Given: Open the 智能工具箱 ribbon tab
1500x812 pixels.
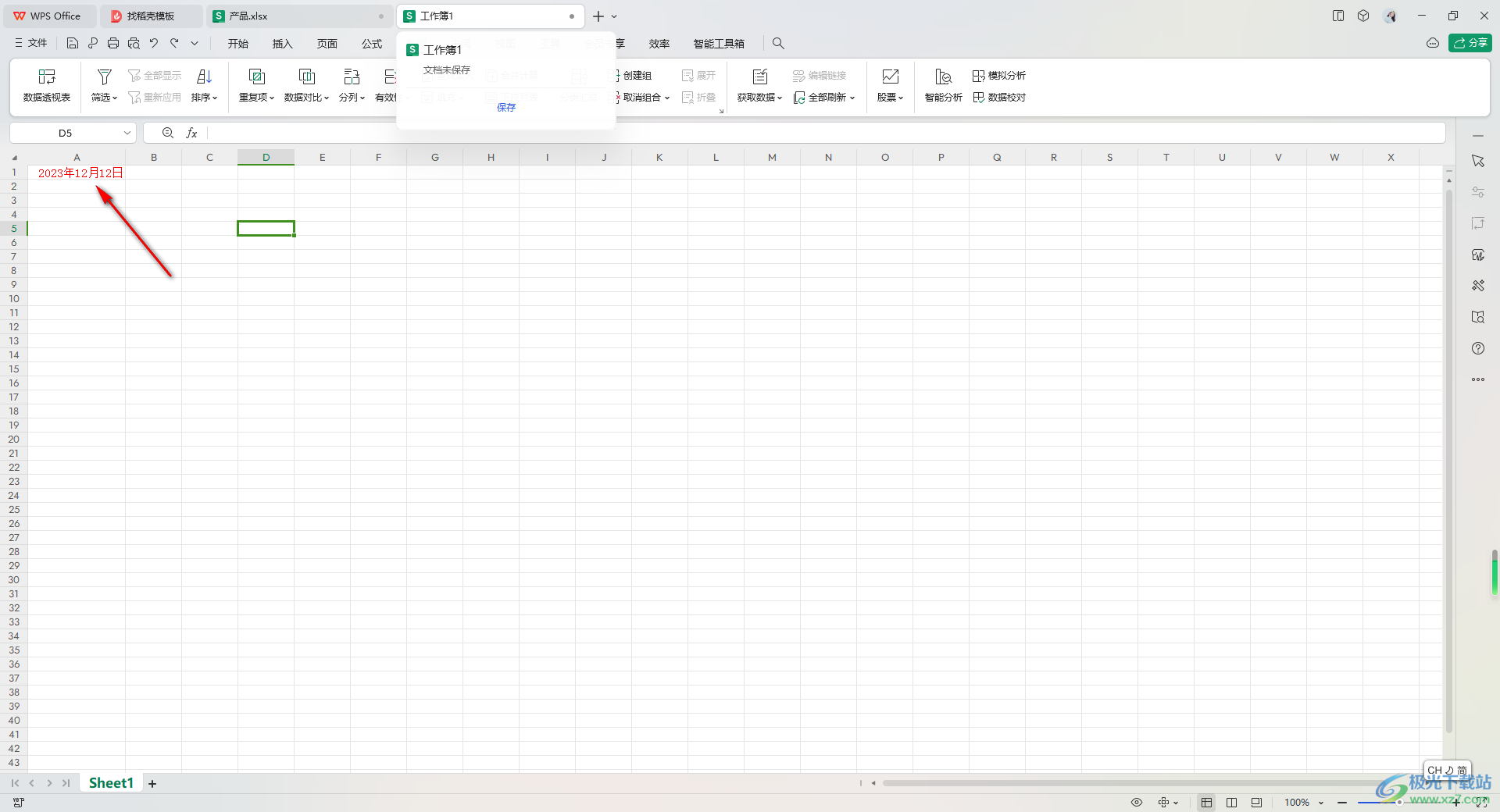Looking at the screenshot, I should point(719,44).
